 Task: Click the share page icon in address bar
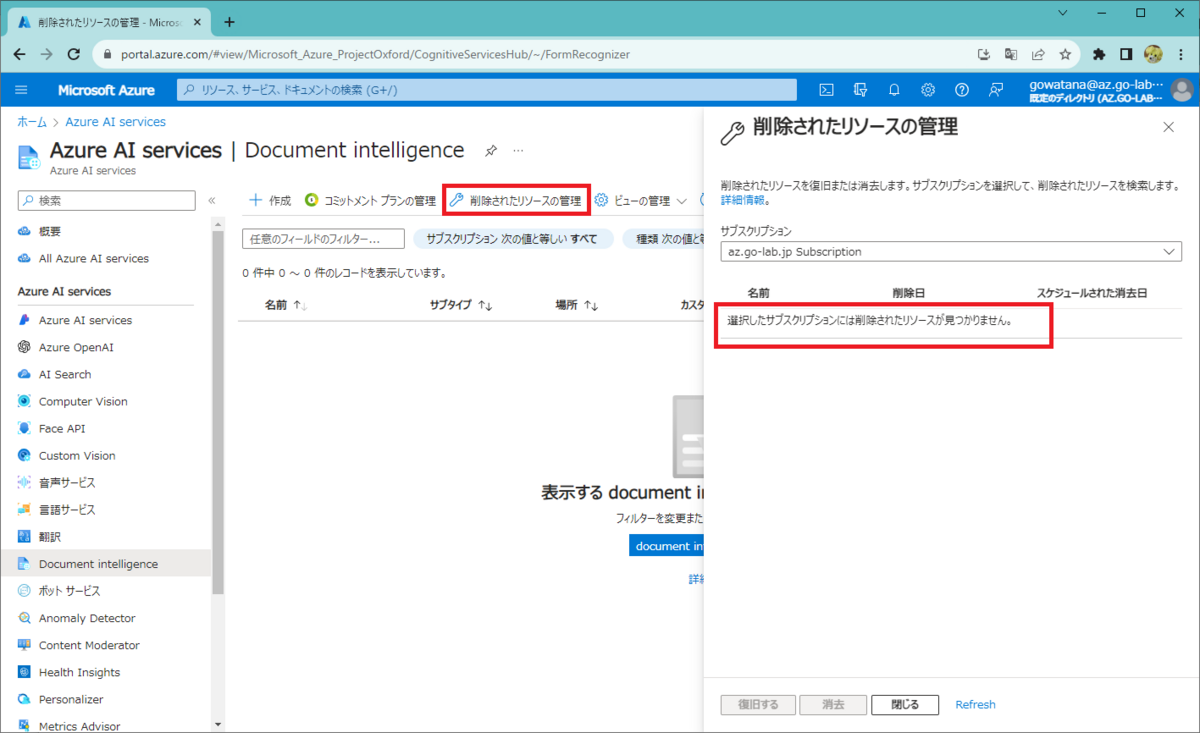point(1039,54)
